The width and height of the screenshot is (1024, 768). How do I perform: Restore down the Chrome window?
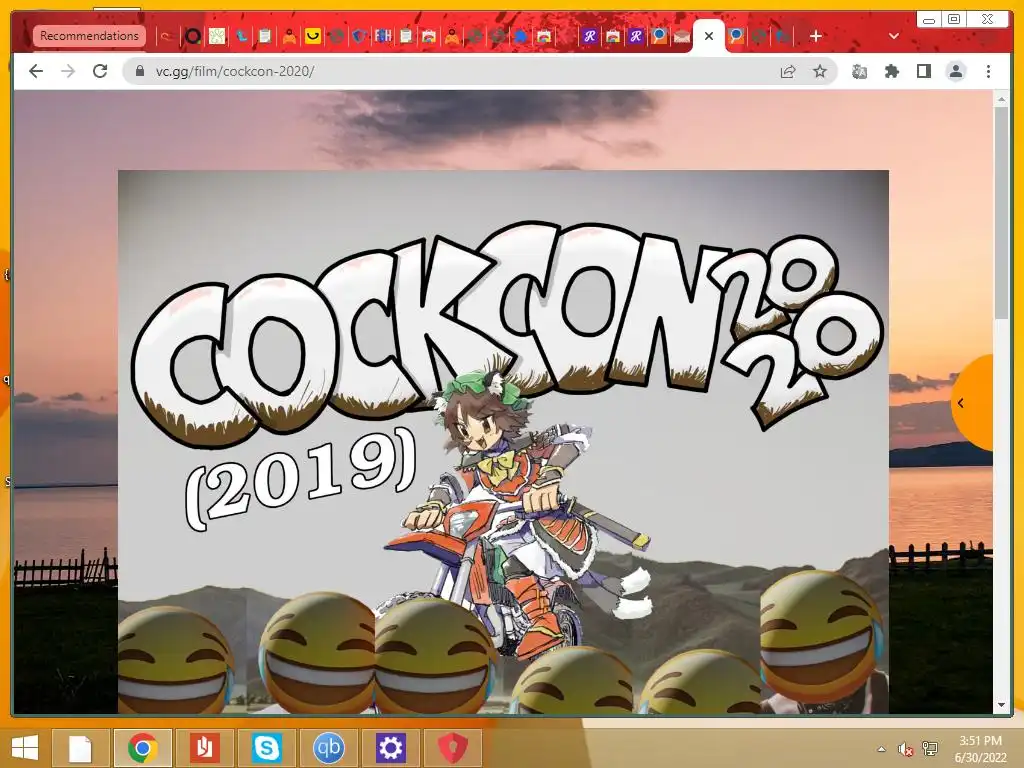(x=953, y=19)
